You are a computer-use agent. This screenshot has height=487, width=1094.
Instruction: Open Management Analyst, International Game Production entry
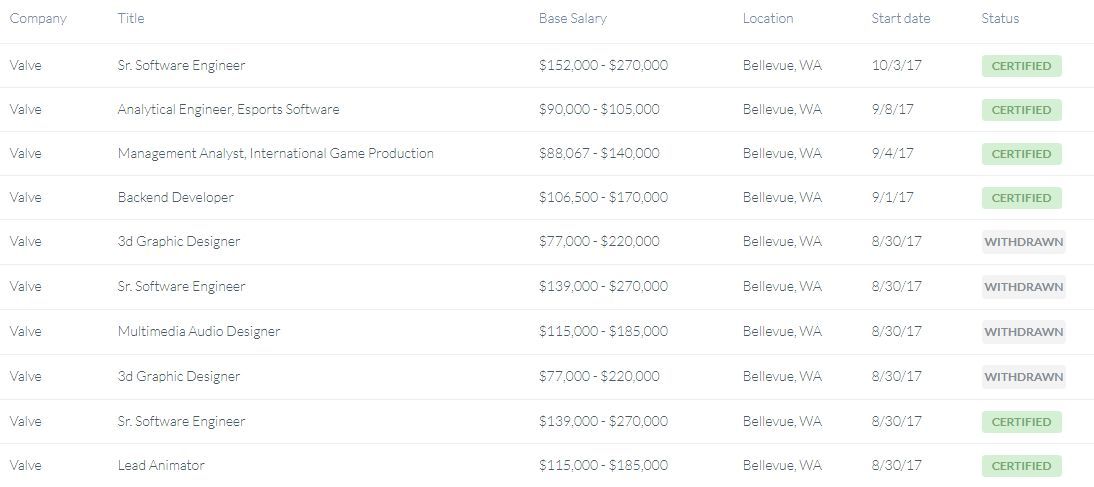(x=275, y=153)
